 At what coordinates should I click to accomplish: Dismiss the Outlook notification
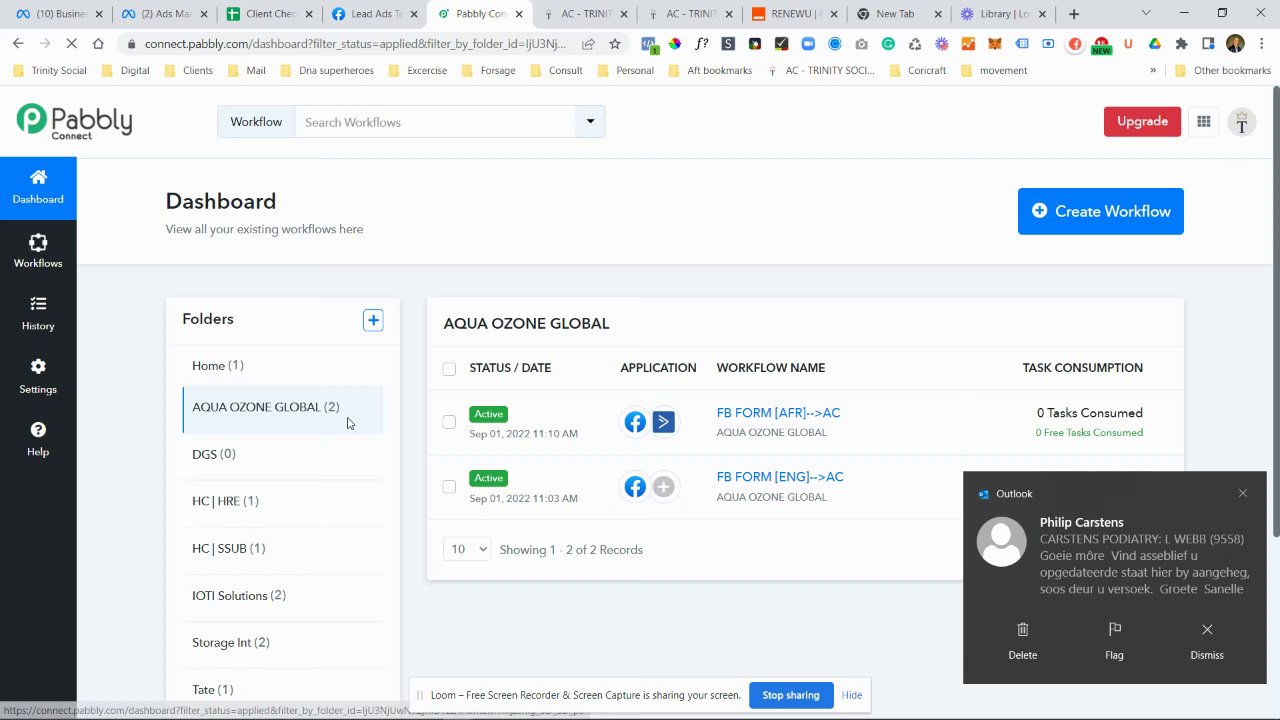(1207, 641)
